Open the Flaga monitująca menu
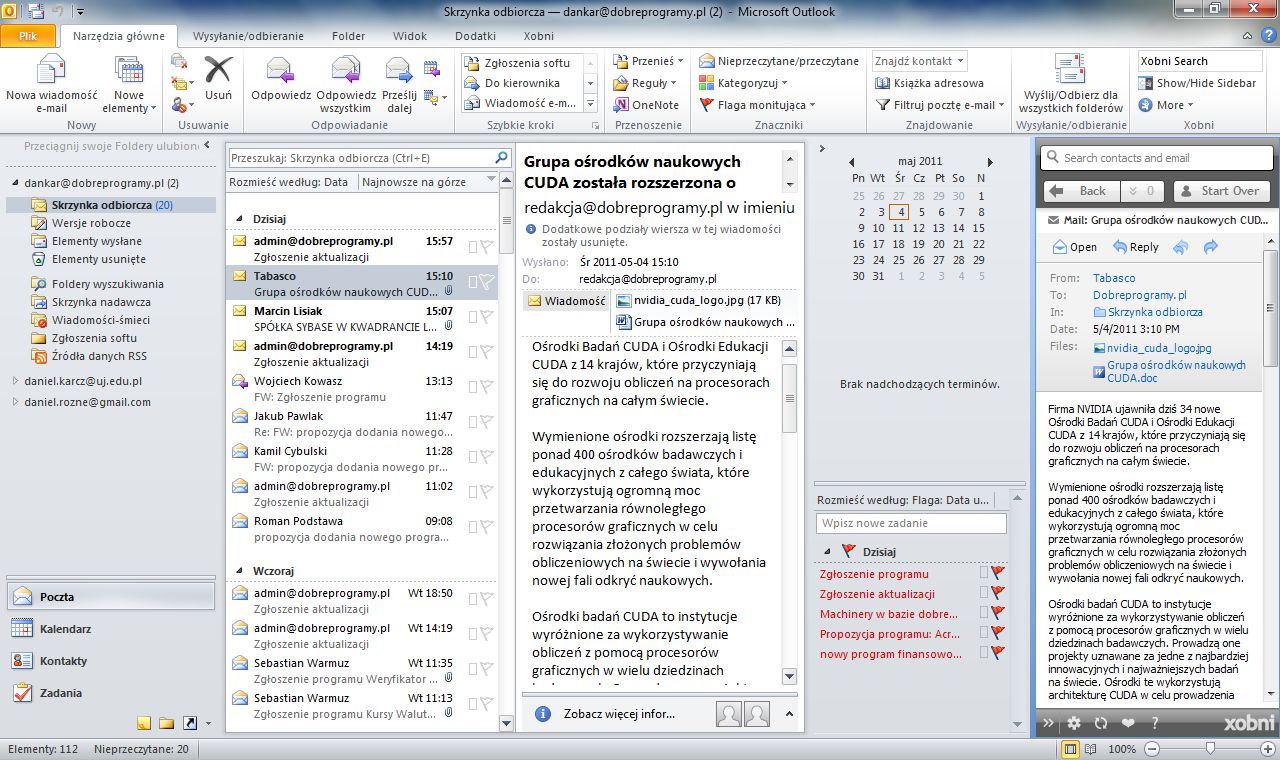This screenshot has width=1280, height=760. [x=757, y=105]
